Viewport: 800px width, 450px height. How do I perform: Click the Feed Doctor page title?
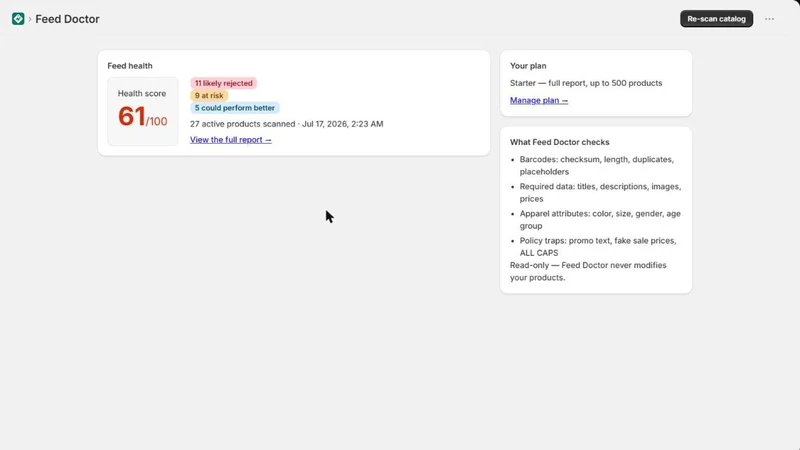pyautogui.click(x=67, y=19)
